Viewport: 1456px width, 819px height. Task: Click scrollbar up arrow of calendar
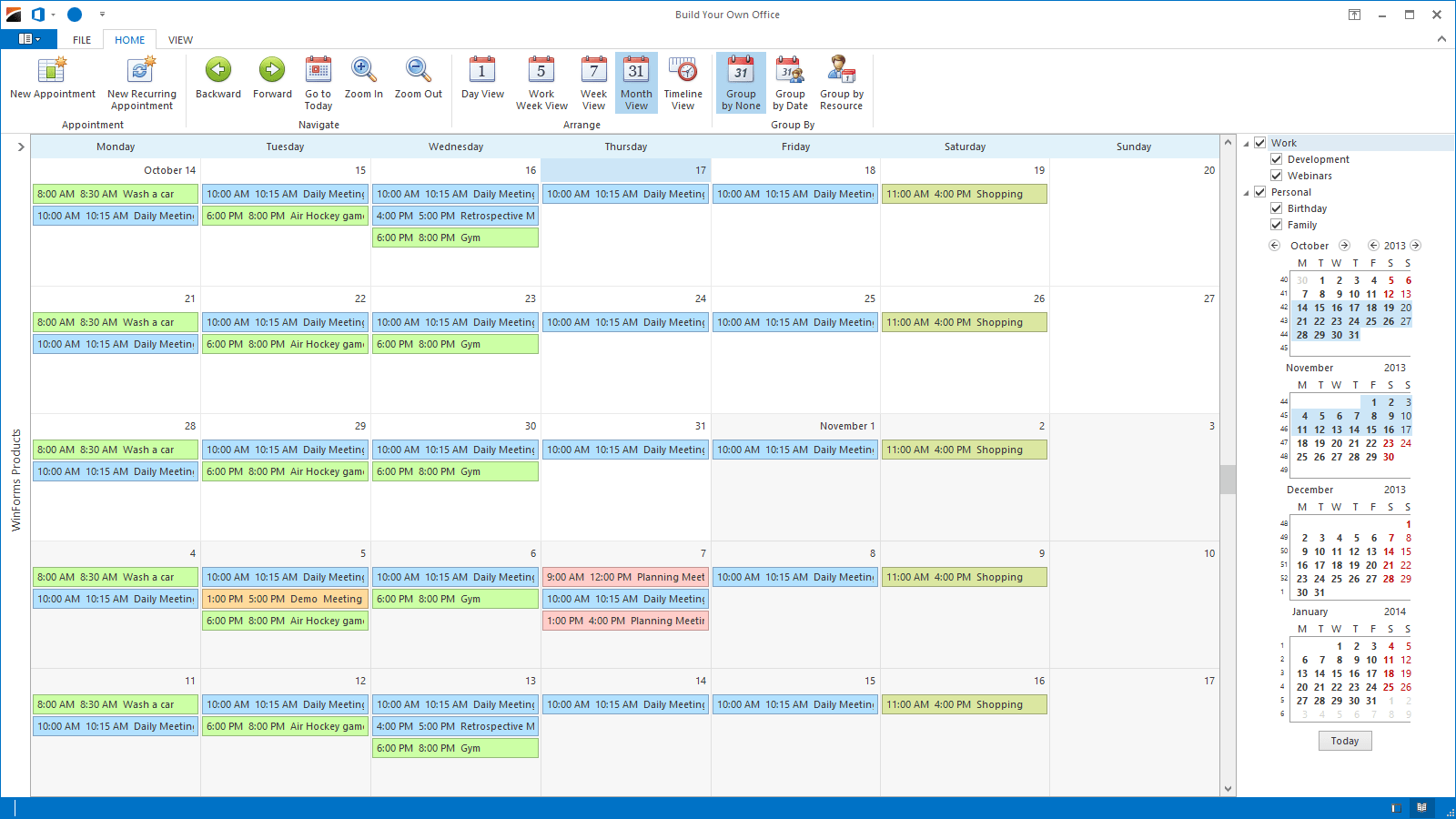tap(1228, 143)
